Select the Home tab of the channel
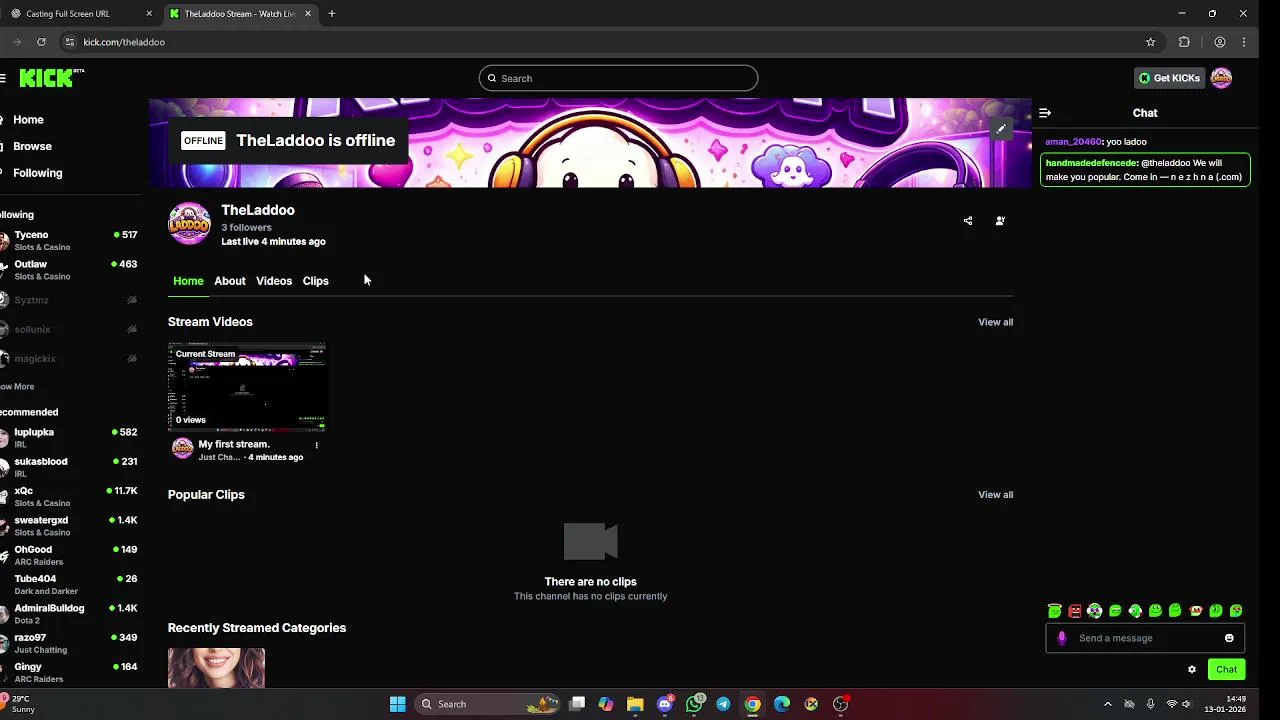The height and width of the screenshot is (720, 1280). click(188, 281)
